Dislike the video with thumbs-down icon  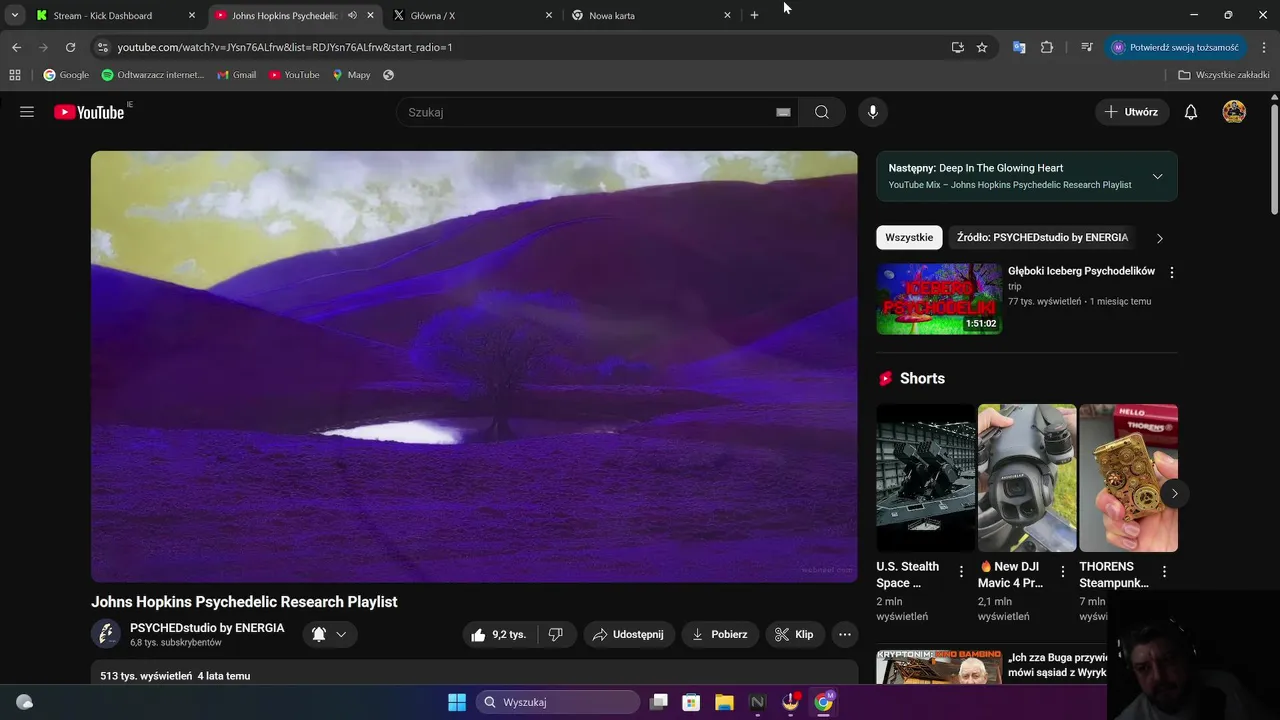click(556, 634)
